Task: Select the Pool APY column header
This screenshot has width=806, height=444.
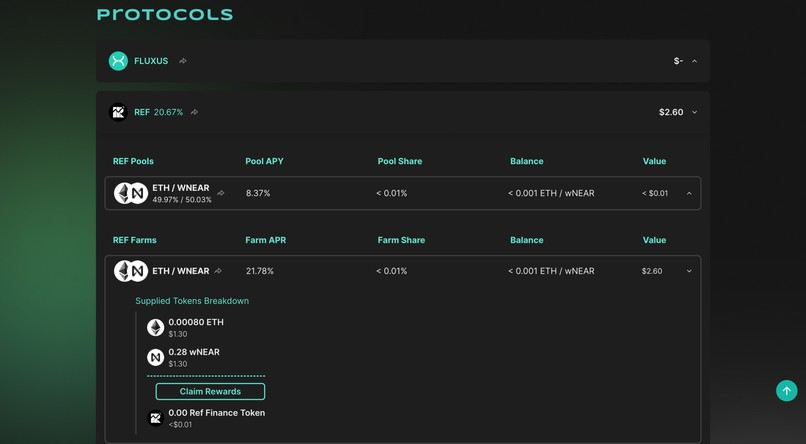Action: [264, 161]
